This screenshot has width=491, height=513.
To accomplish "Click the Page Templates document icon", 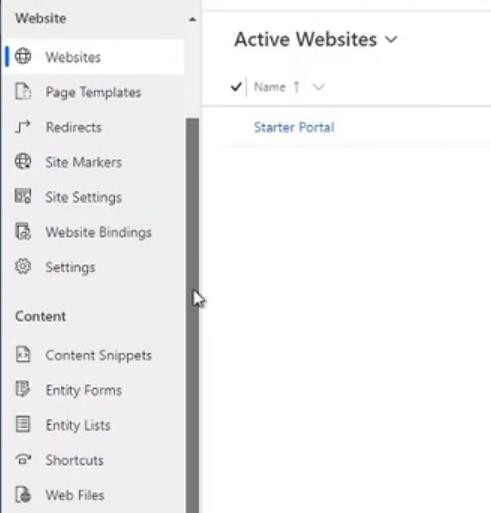I will point(23,92).
